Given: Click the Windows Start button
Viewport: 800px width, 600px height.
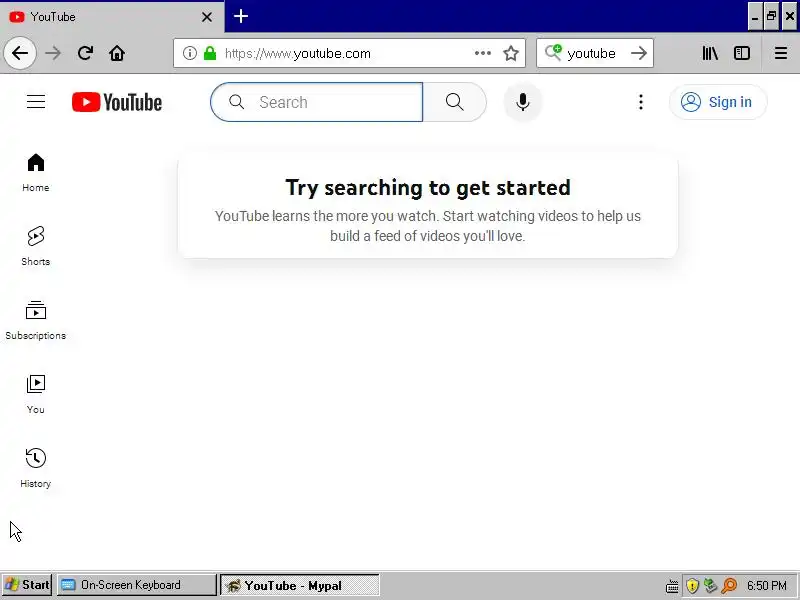Looking at the screenshot, I should tap(27, 585).
